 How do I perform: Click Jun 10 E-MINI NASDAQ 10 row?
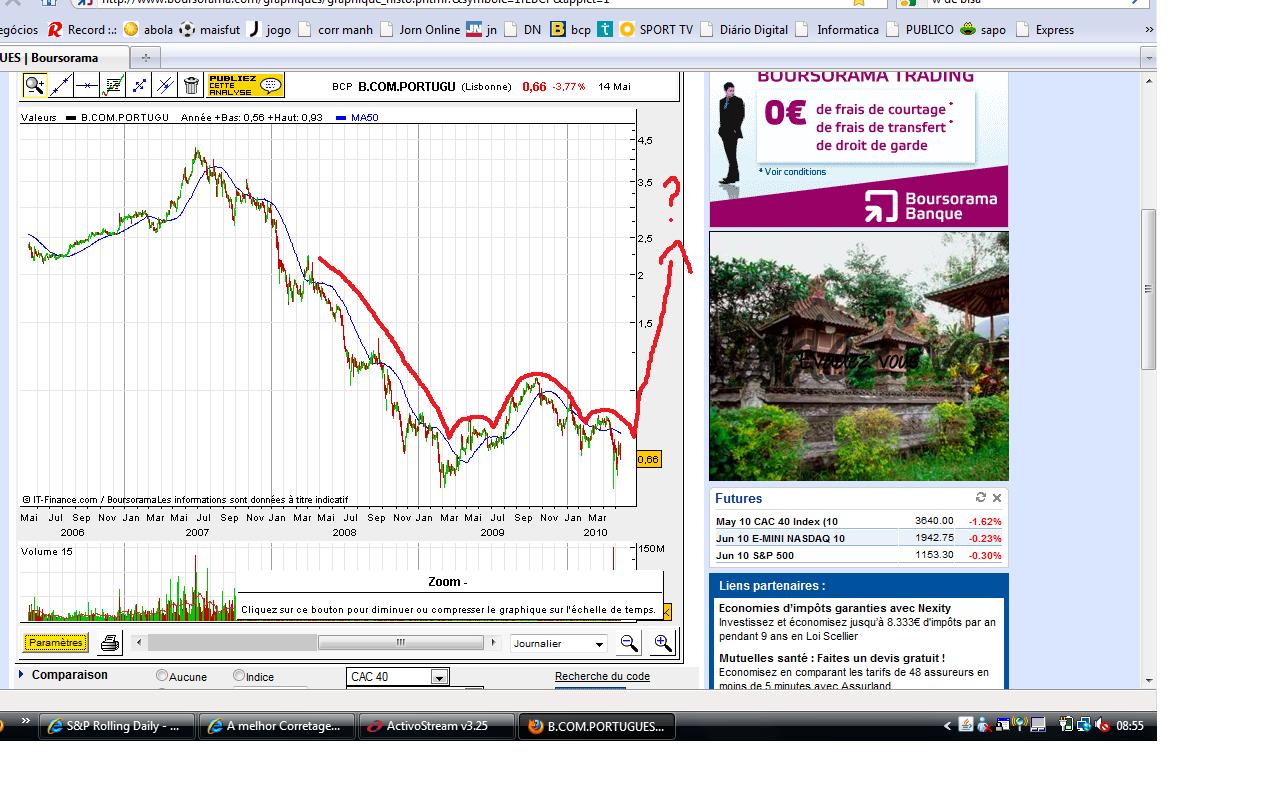click(858, 538)
